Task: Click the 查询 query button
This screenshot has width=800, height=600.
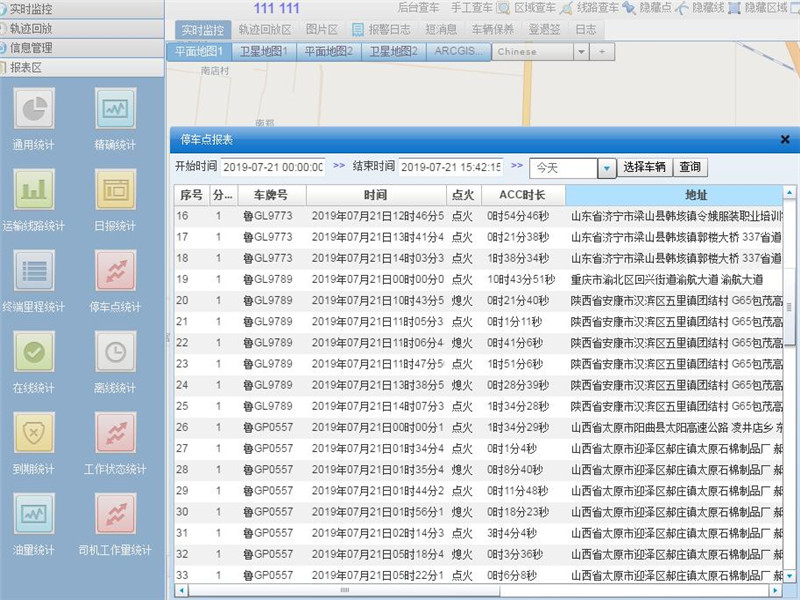Action: [x=690, y=167]
